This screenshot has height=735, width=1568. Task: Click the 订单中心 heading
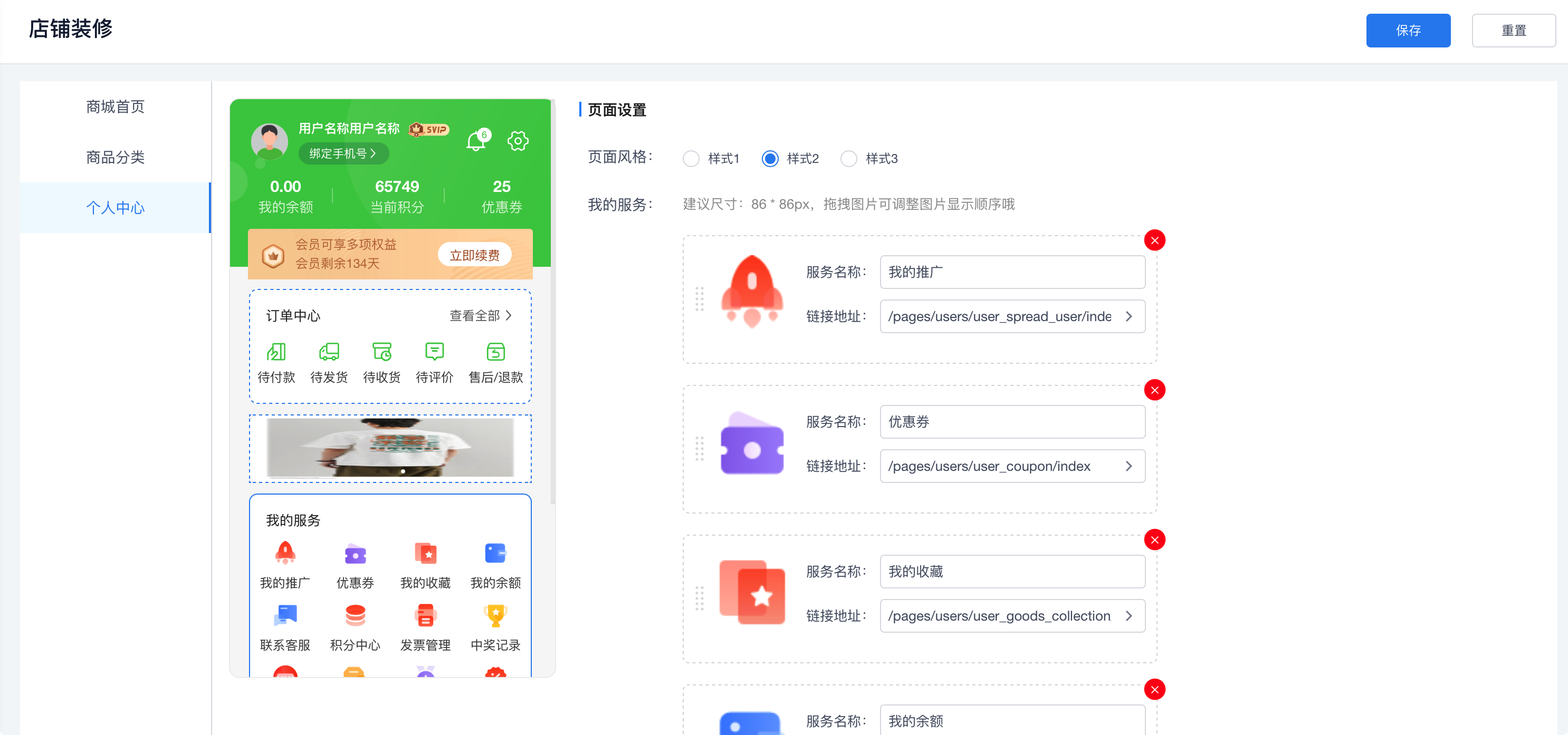tap(293, 316)
